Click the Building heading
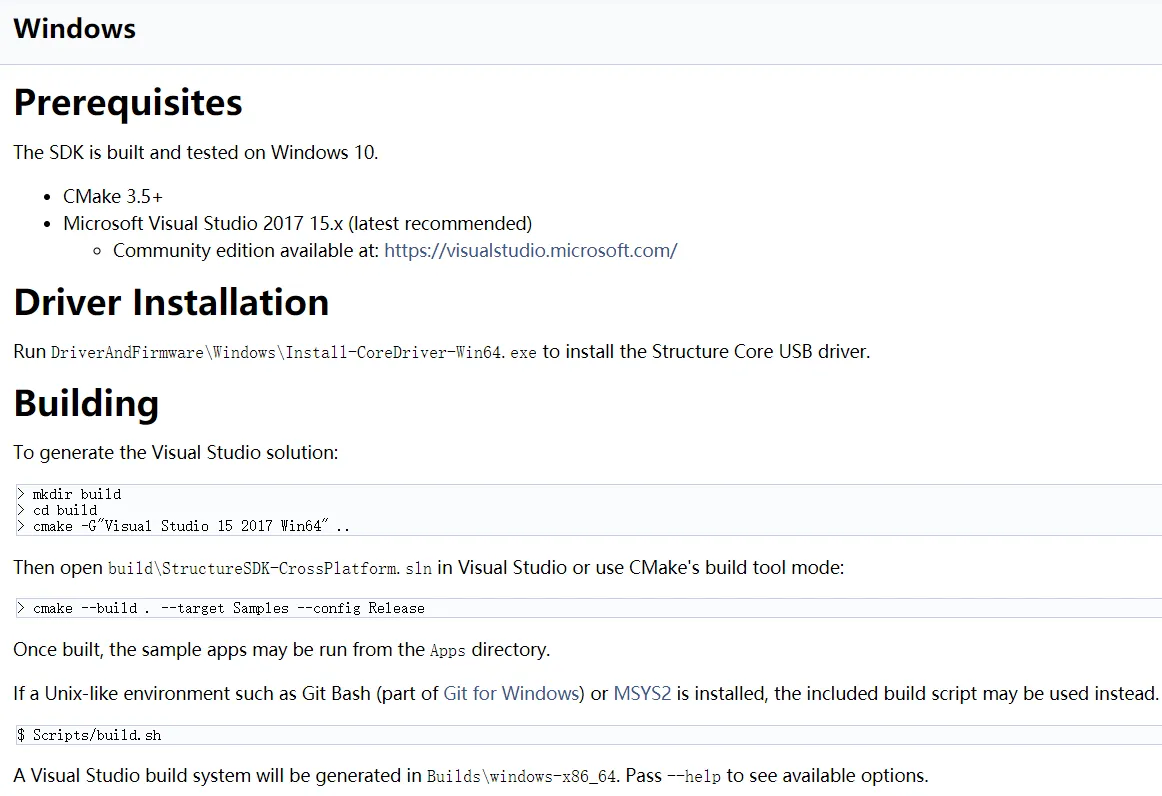1162x796 pixels. [86, 403]
